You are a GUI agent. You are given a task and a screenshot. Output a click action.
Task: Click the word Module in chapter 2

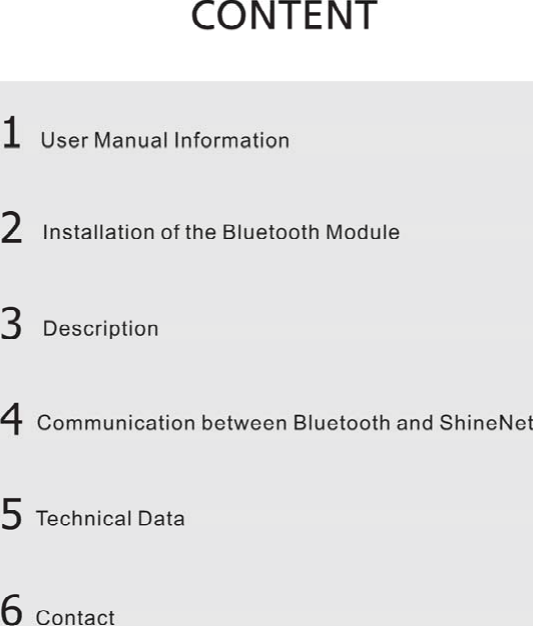point(363,232)
